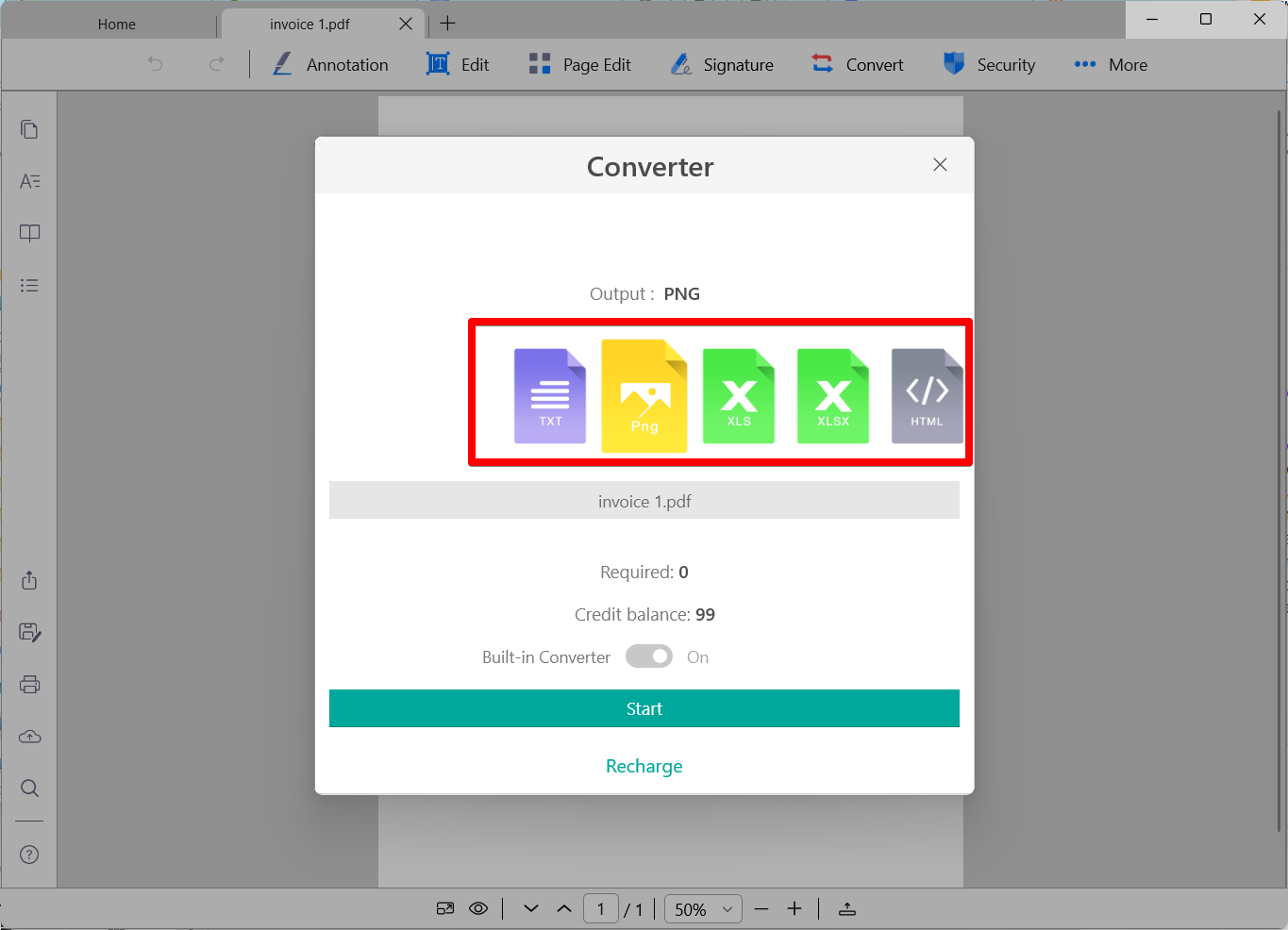The image size is (1288, 930).
Task: Select PNG output format icon
Action: tap(644, 396)
